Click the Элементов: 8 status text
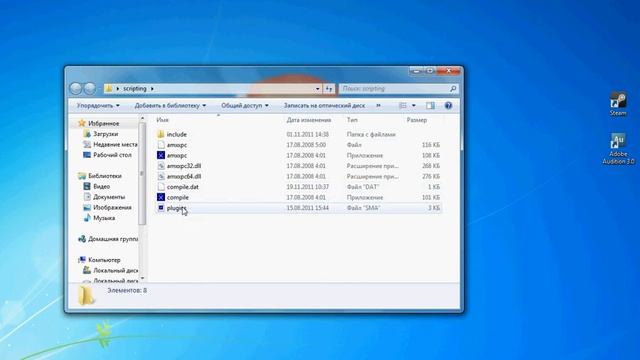640x360 pixels. pos(127,291)
